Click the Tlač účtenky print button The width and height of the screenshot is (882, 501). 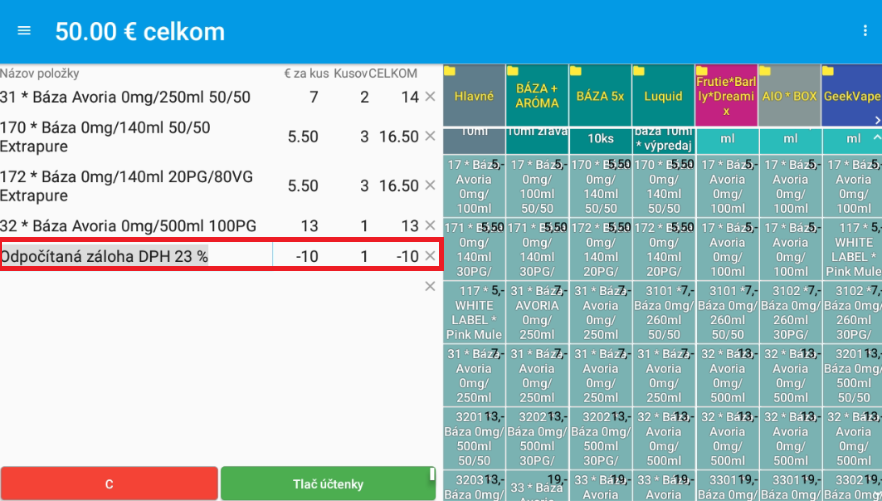328,483
